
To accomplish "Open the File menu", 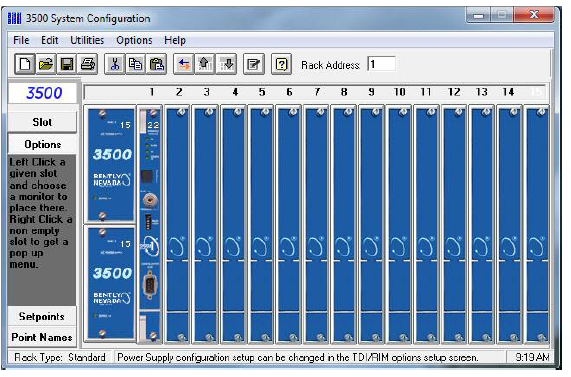I will point(21,40).
